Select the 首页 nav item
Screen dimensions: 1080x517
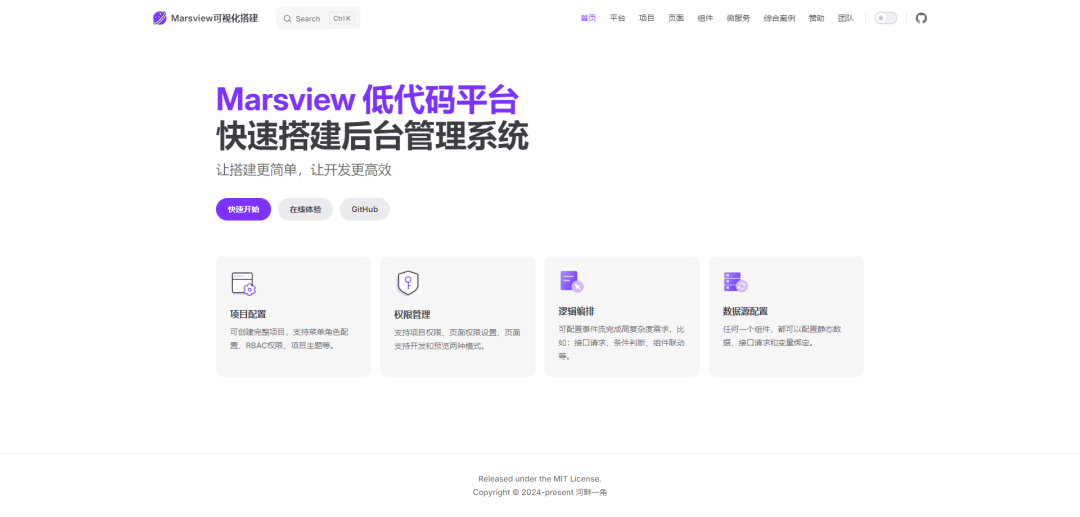click(x=588, y=18)
